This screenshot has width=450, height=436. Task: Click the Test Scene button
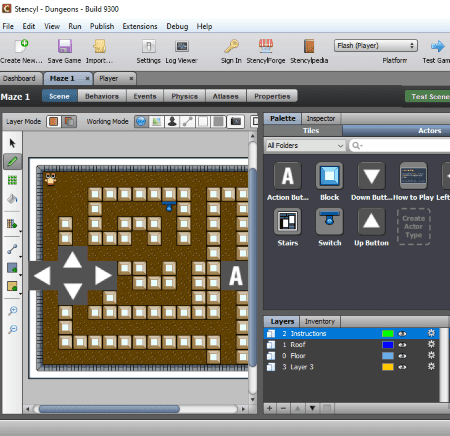click(428, 97)
